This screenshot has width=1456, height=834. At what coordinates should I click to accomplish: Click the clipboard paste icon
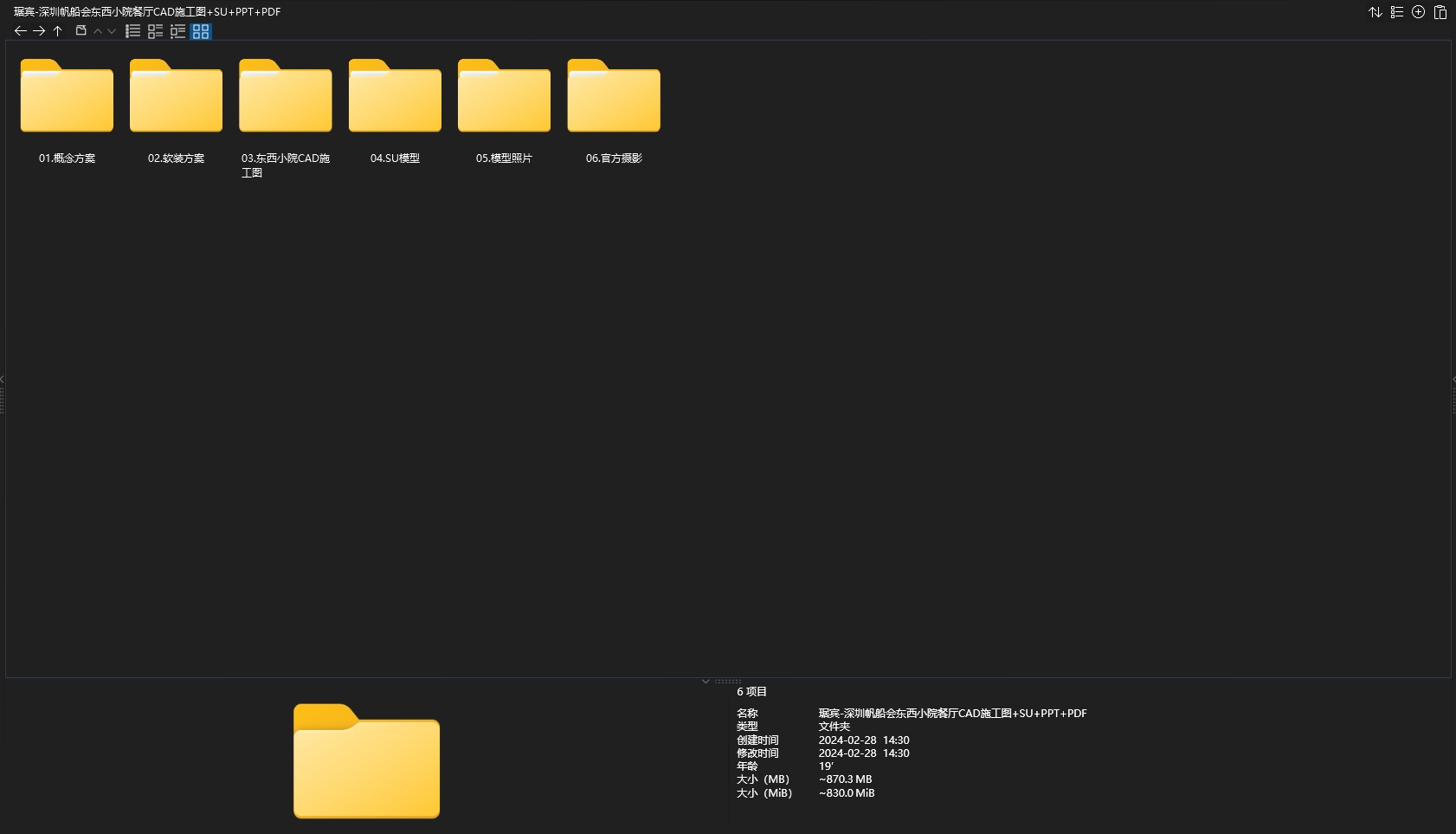coord(1440,12)
